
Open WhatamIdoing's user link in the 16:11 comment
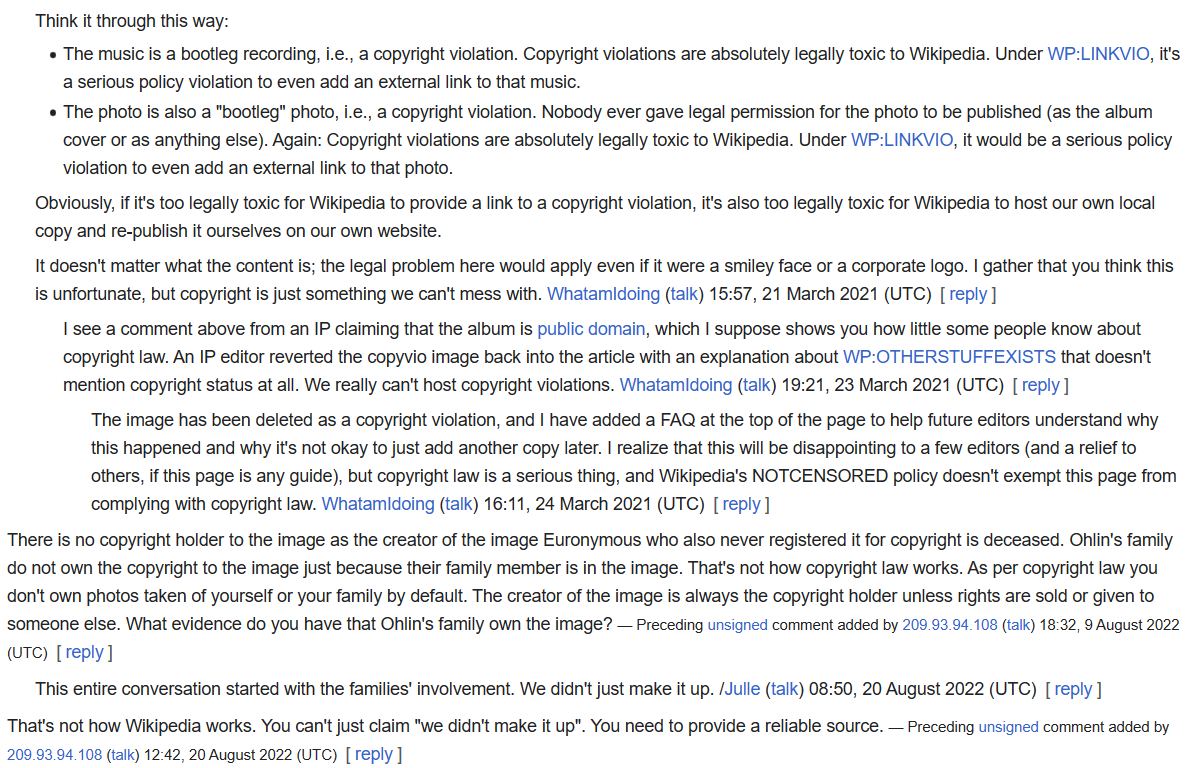(x=378, y=504)
